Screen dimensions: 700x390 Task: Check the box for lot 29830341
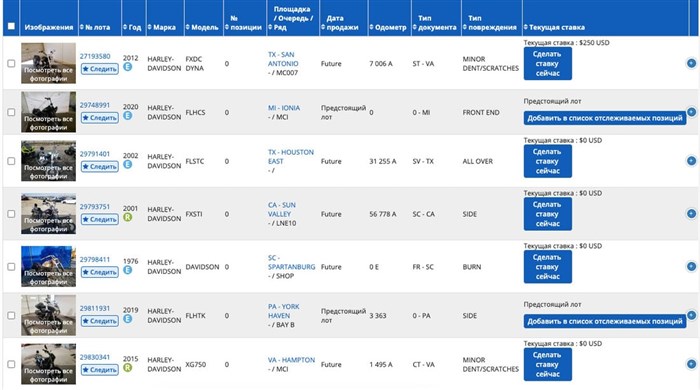tap(12, 364)
